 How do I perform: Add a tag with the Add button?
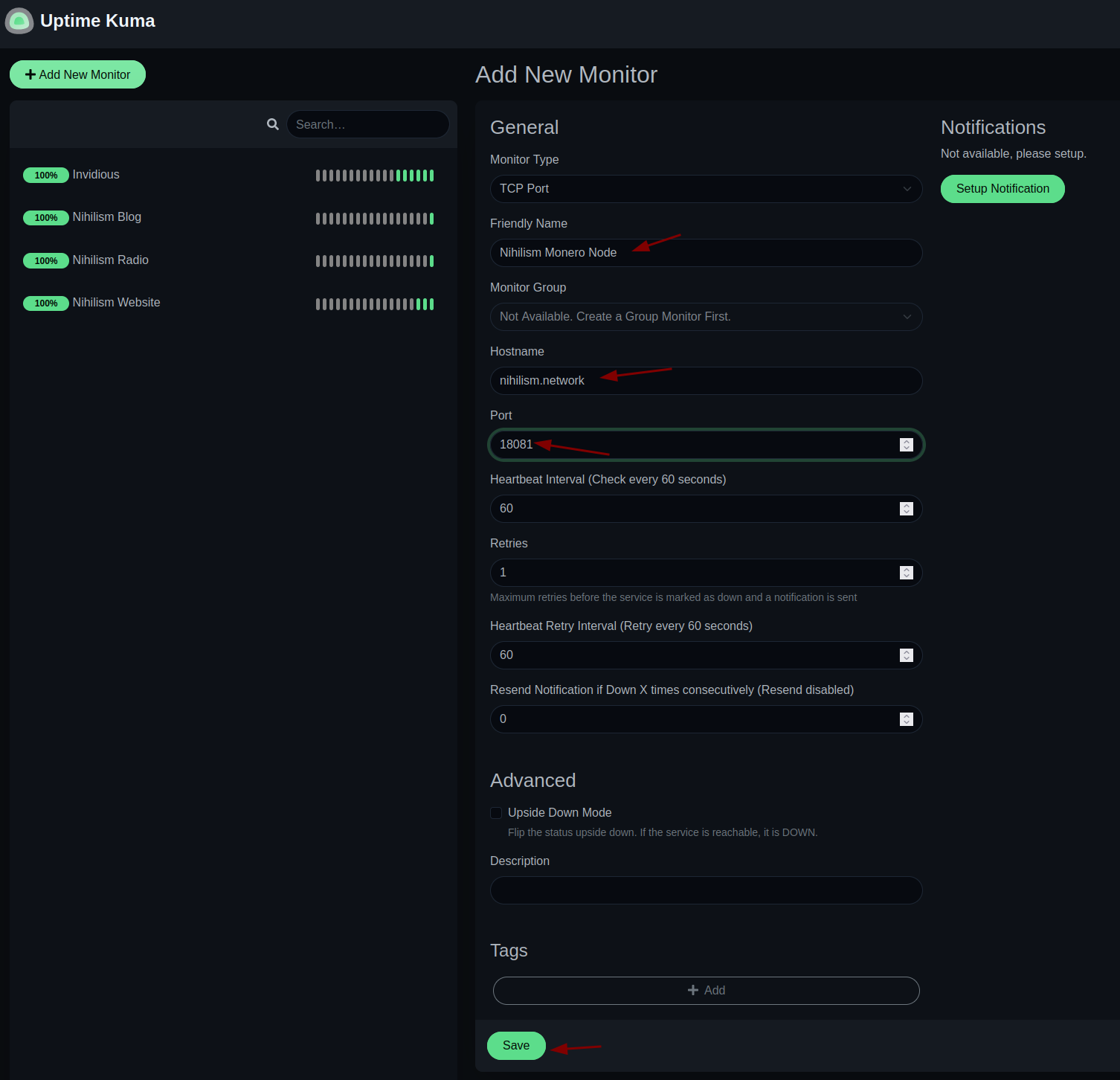coord(706,991)
